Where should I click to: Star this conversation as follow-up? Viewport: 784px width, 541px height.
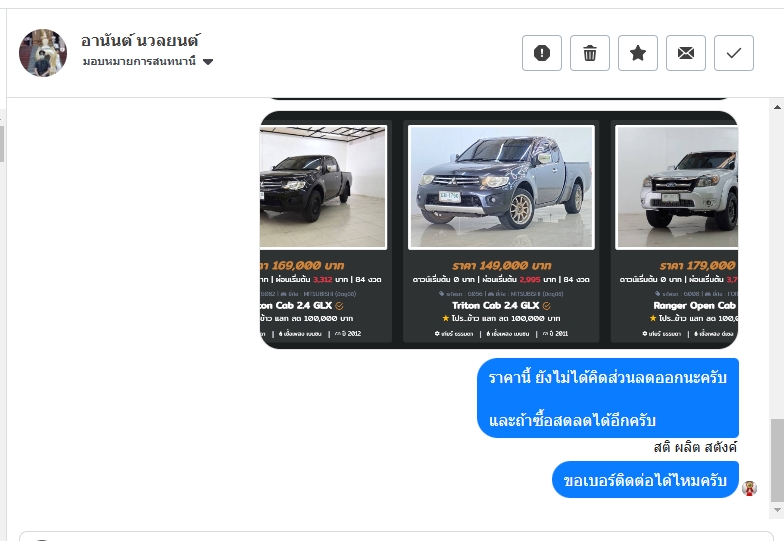[x=638, y=53]
